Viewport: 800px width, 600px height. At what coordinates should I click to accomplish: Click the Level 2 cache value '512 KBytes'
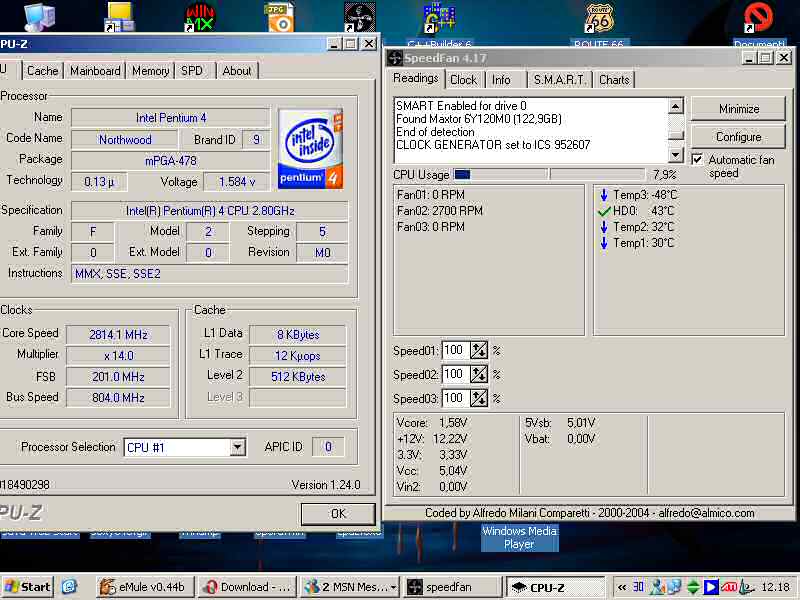(298, 377)
